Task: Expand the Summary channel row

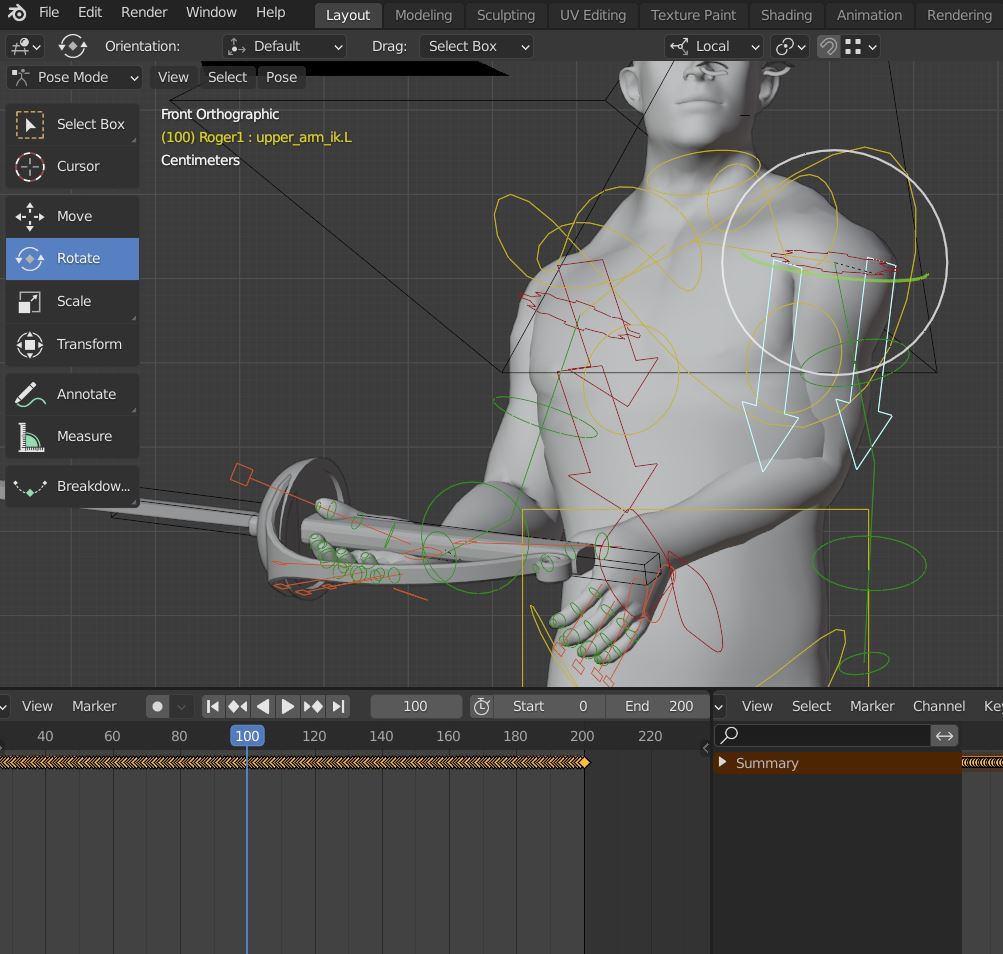Action: point(722,763)
